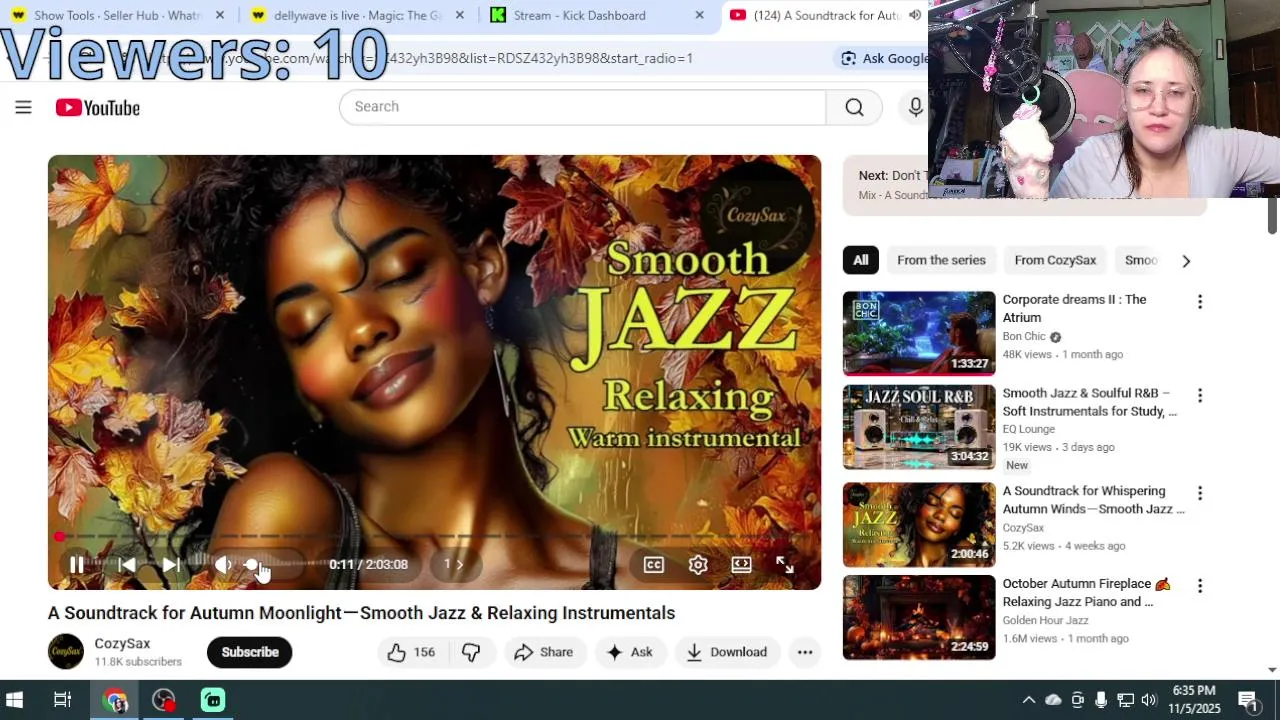This screenshot has height=720, width=1280.
Task: Click EQ Lounge channel name
Action: (1029, 429)
